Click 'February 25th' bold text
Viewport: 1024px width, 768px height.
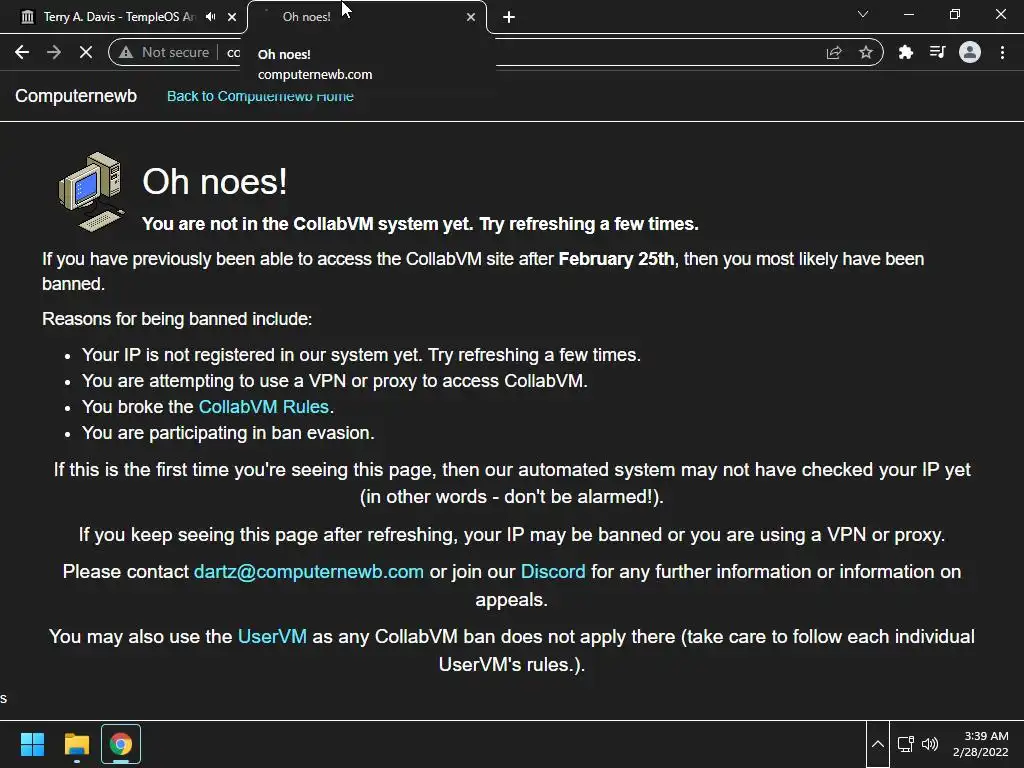pyautogui.click(x=616, y=259)
